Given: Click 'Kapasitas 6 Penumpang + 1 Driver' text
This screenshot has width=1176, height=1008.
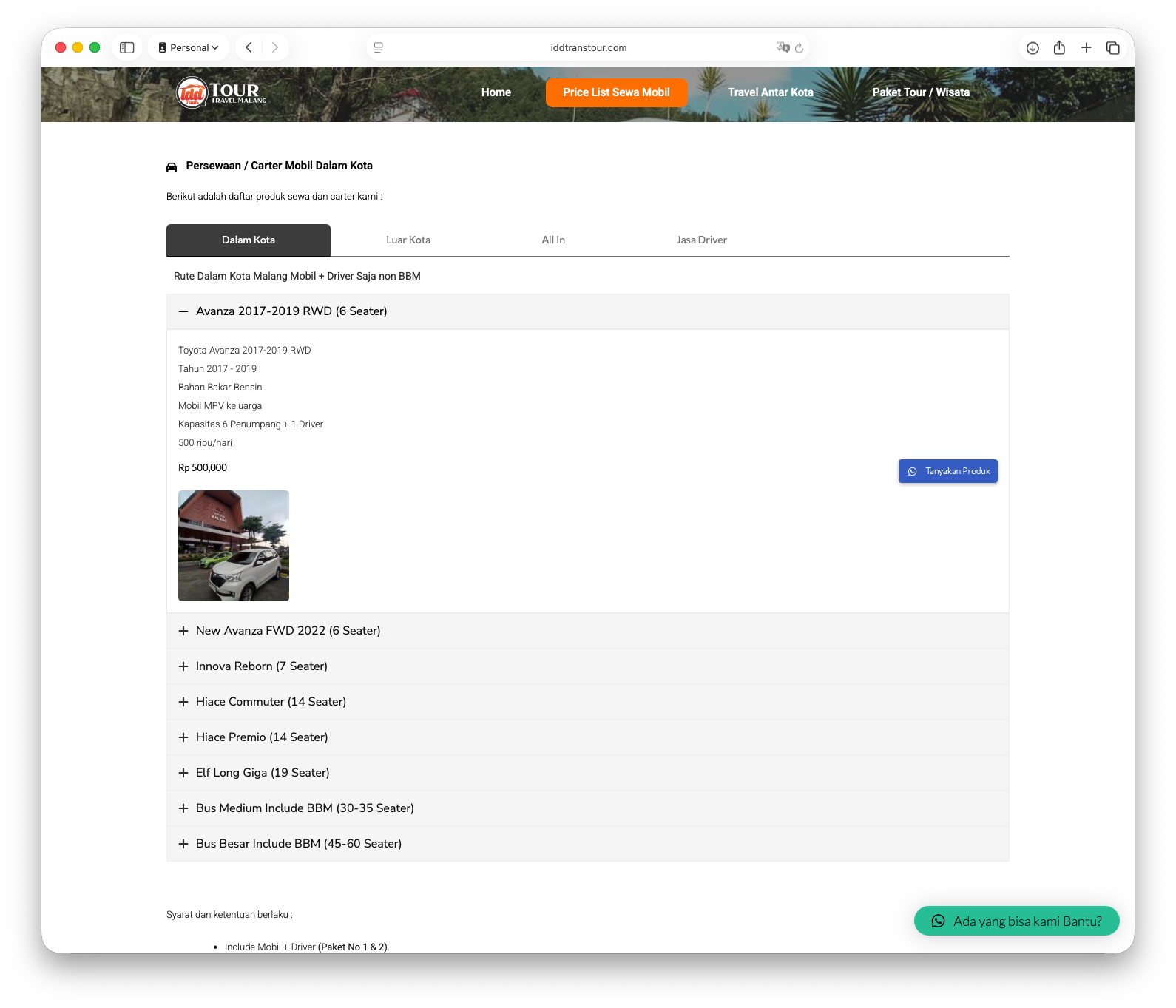Looking at the screenshot, I should click(251, 424).
